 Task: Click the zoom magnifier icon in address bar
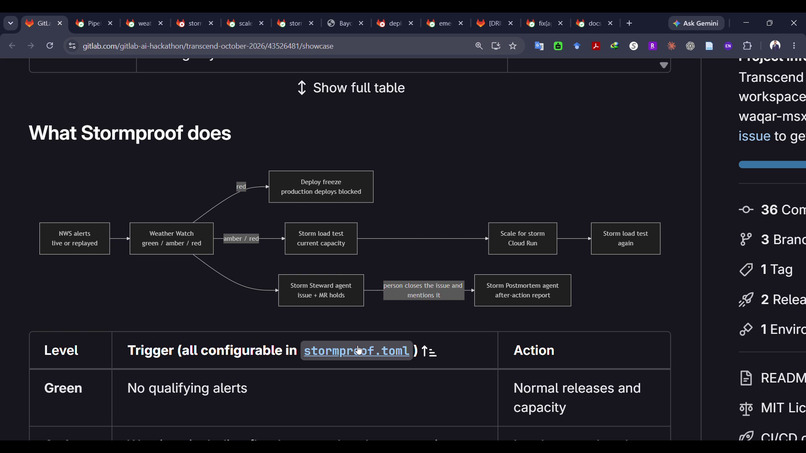(x=479, y=46)
